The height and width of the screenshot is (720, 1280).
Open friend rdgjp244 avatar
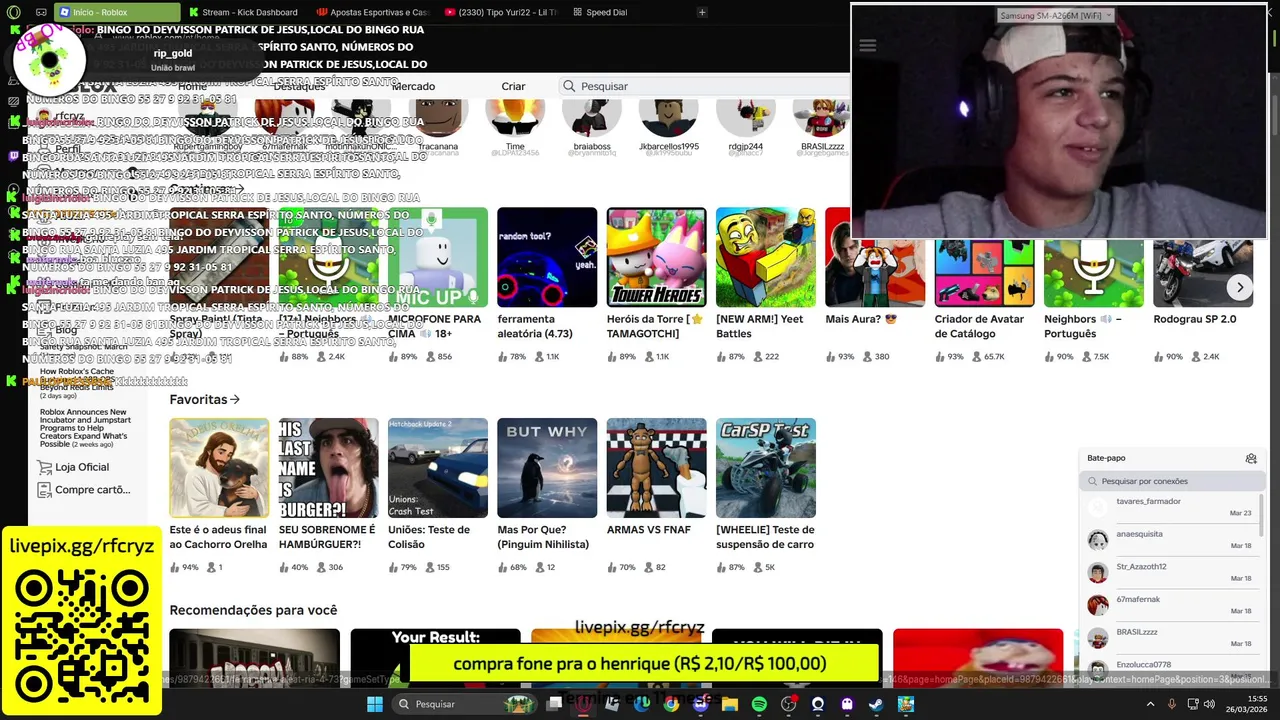point(746,118)
